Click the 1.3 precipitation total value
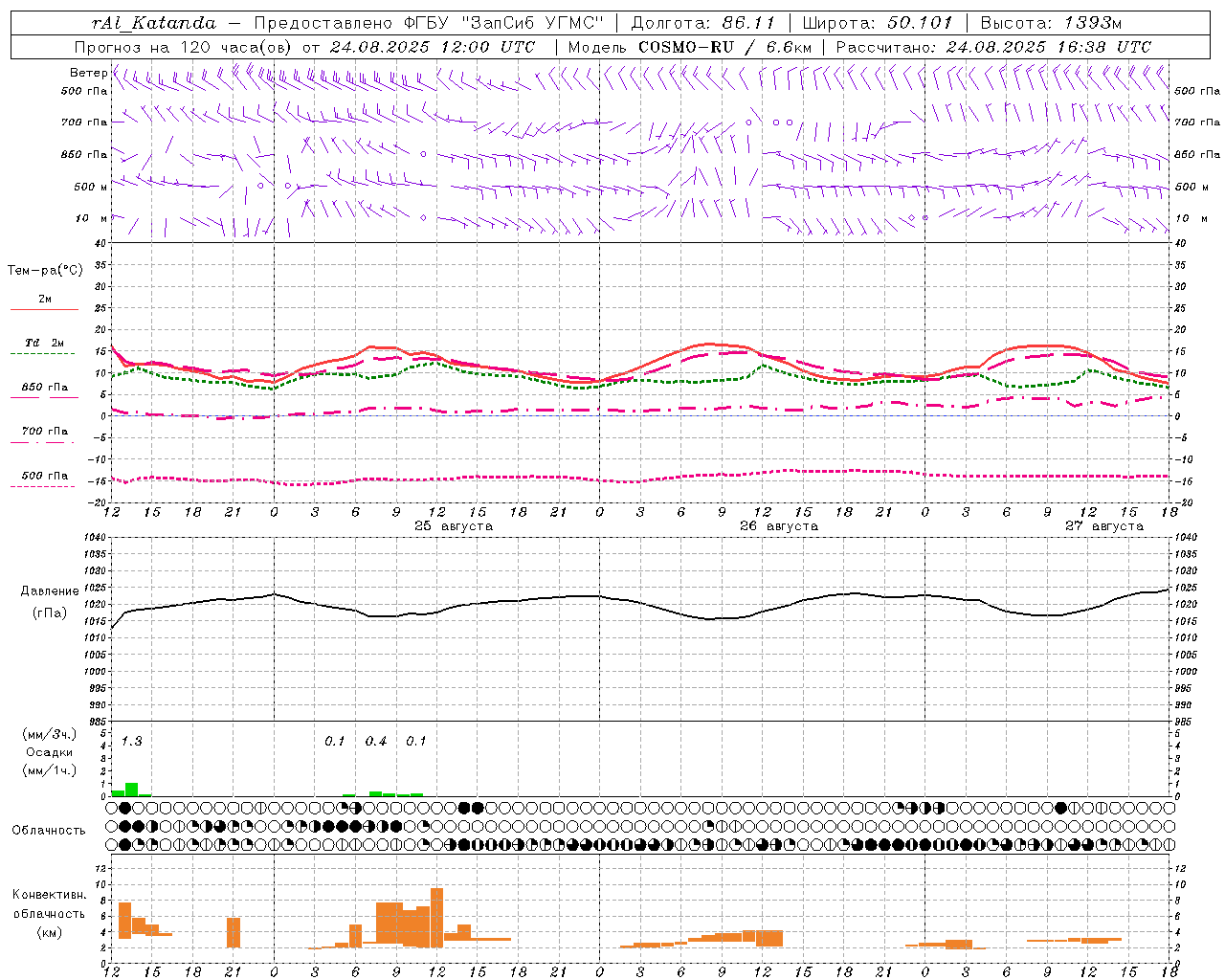Screen dimensions: 1225x980 pos(131,742)
